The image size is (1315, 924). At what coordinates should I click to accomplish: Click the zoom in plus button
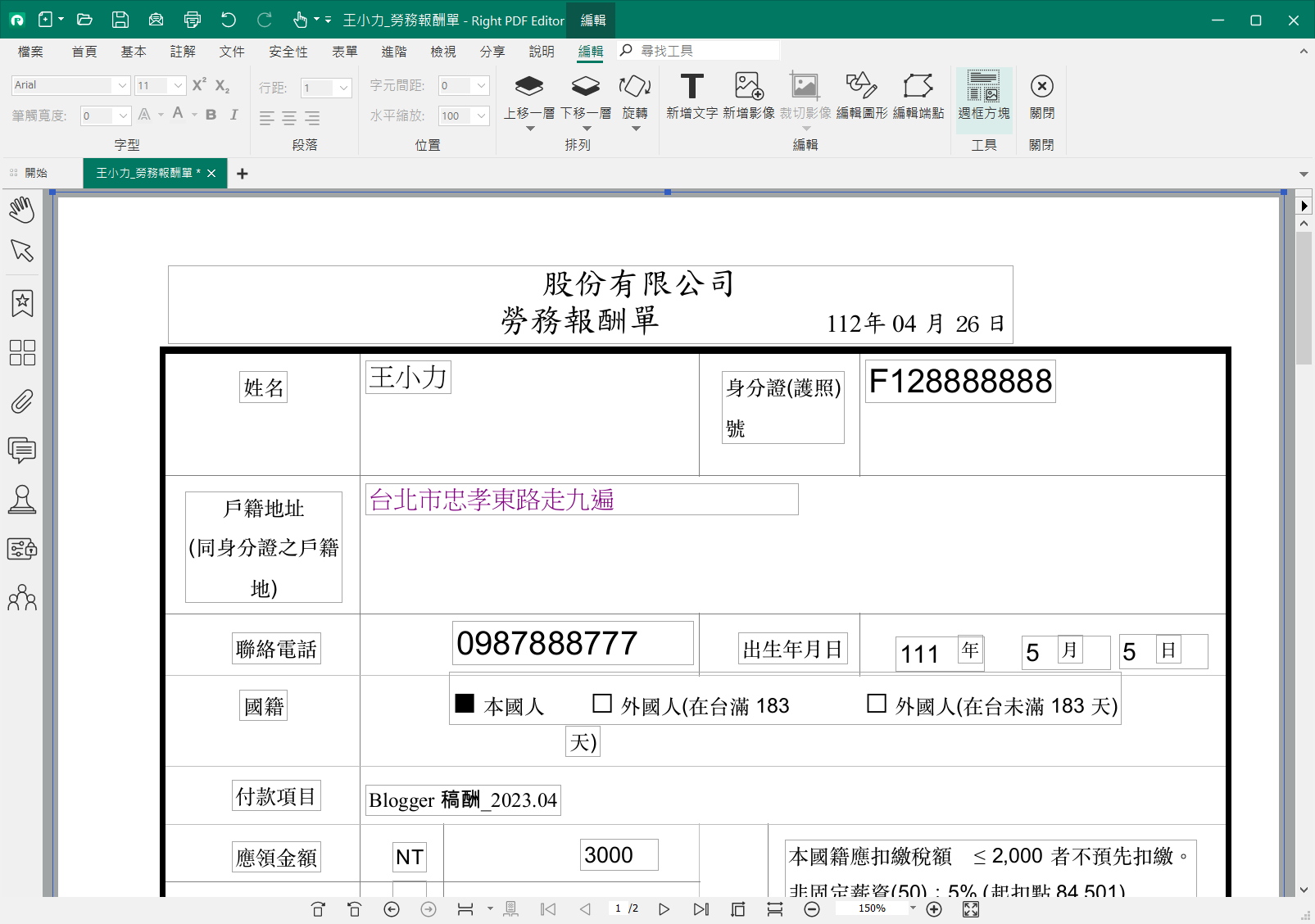[933, 909]
